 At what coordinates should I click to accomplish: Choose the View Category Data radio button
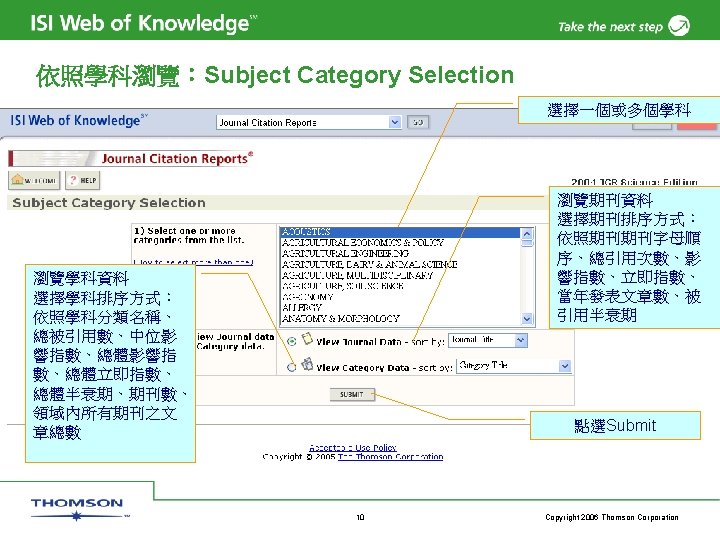click(x=292, y=367)
